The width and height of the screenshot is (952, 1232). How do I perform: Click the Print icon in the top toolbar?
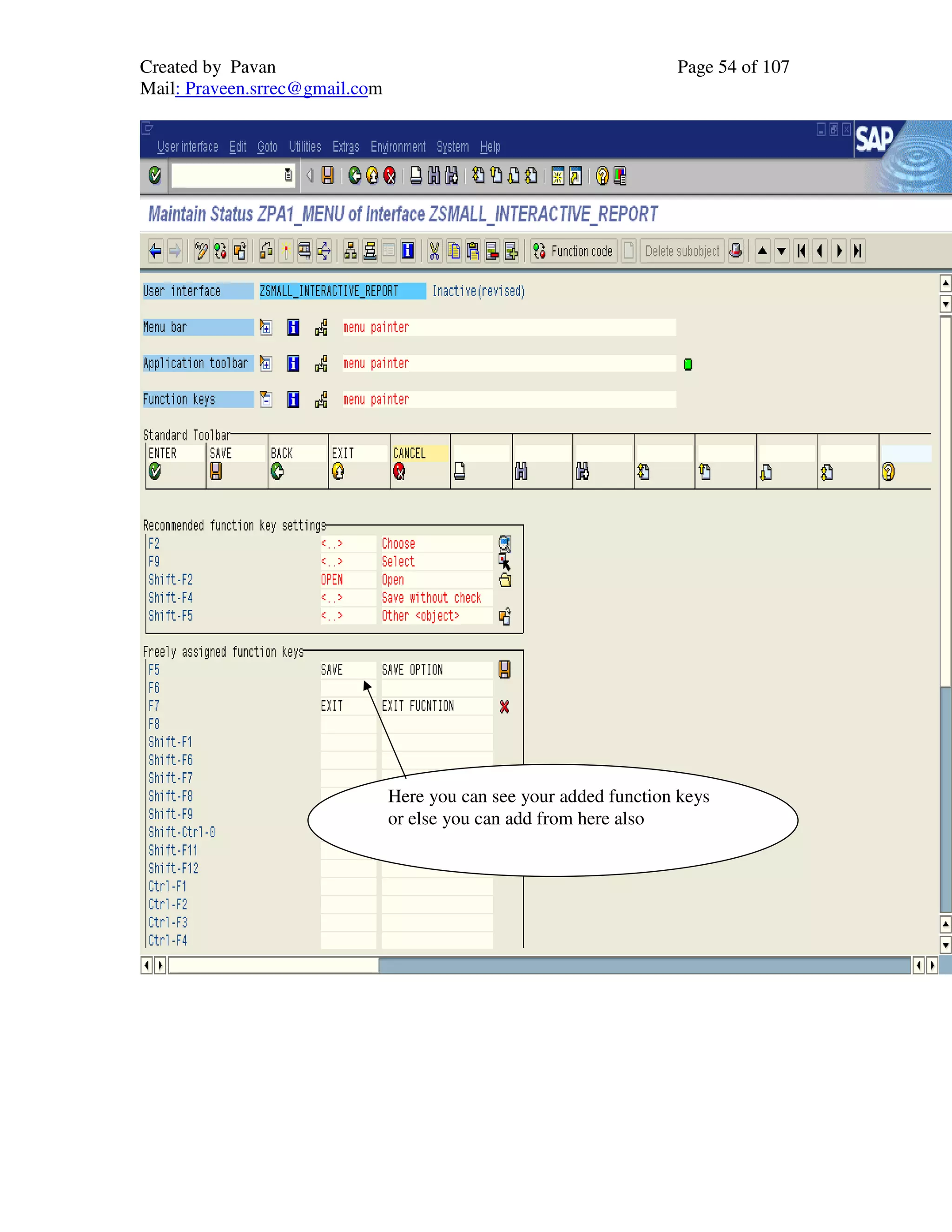pyautogui.click(x=416, y=175)
